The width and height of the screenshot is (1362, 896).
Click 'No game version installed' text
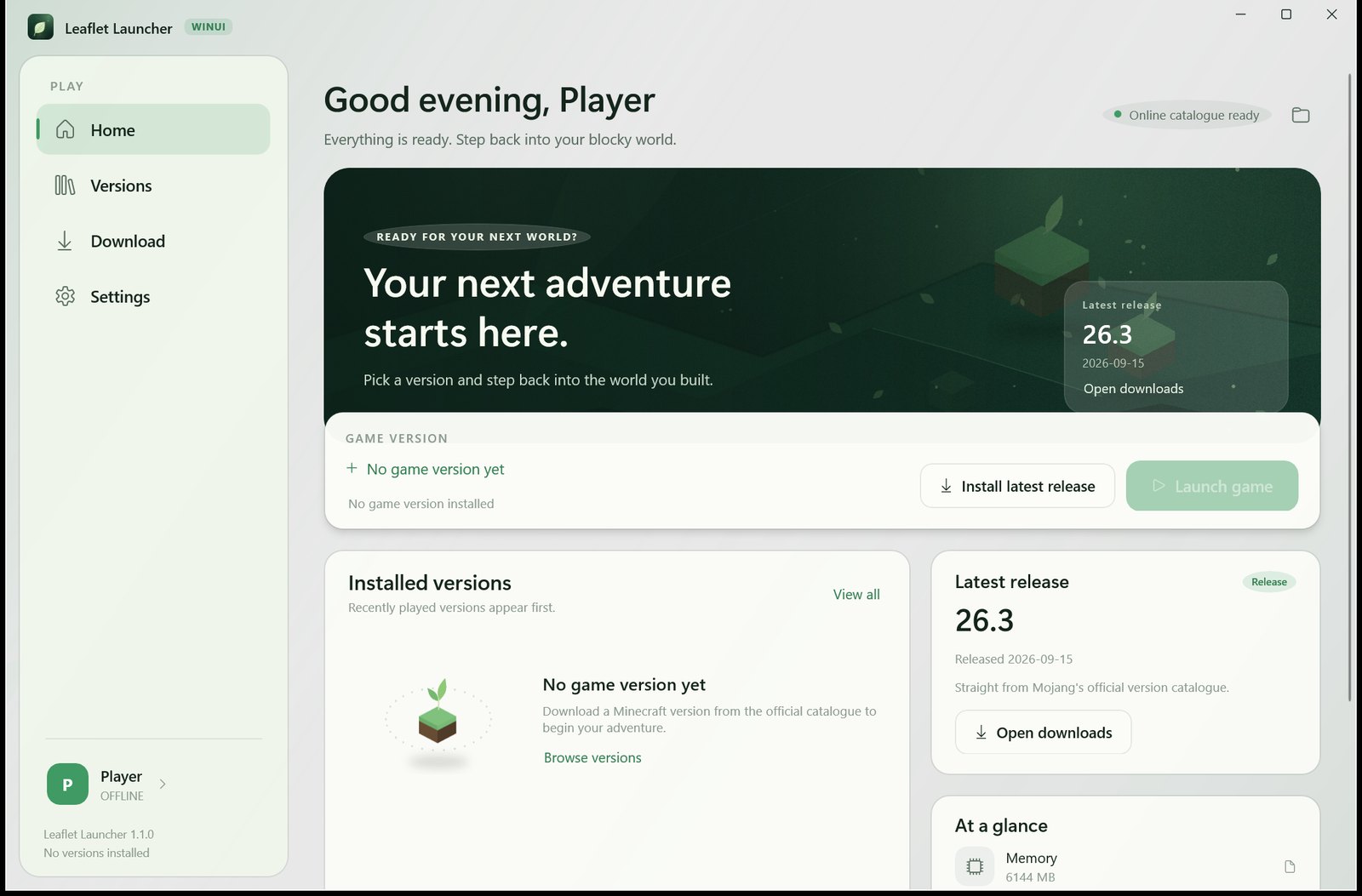[421, 504]
